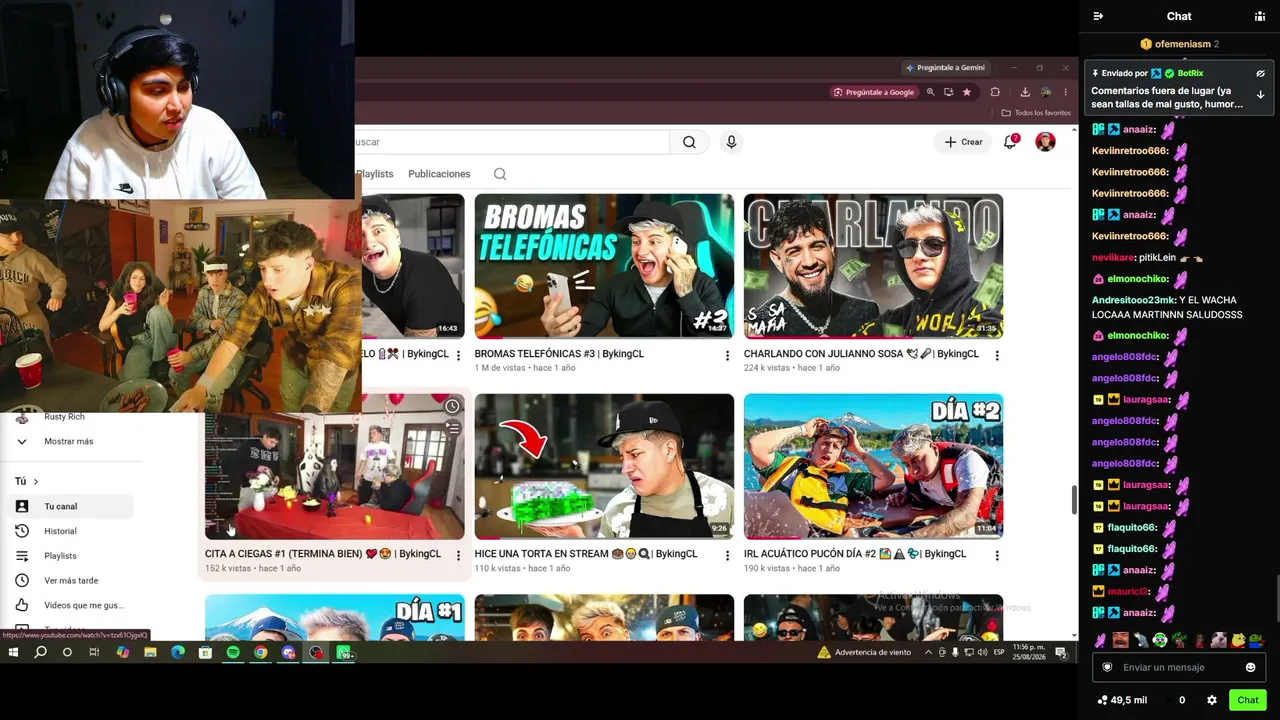Open chat settings gear icon
Screen dimensions: 1280x720
point(1212,700)
